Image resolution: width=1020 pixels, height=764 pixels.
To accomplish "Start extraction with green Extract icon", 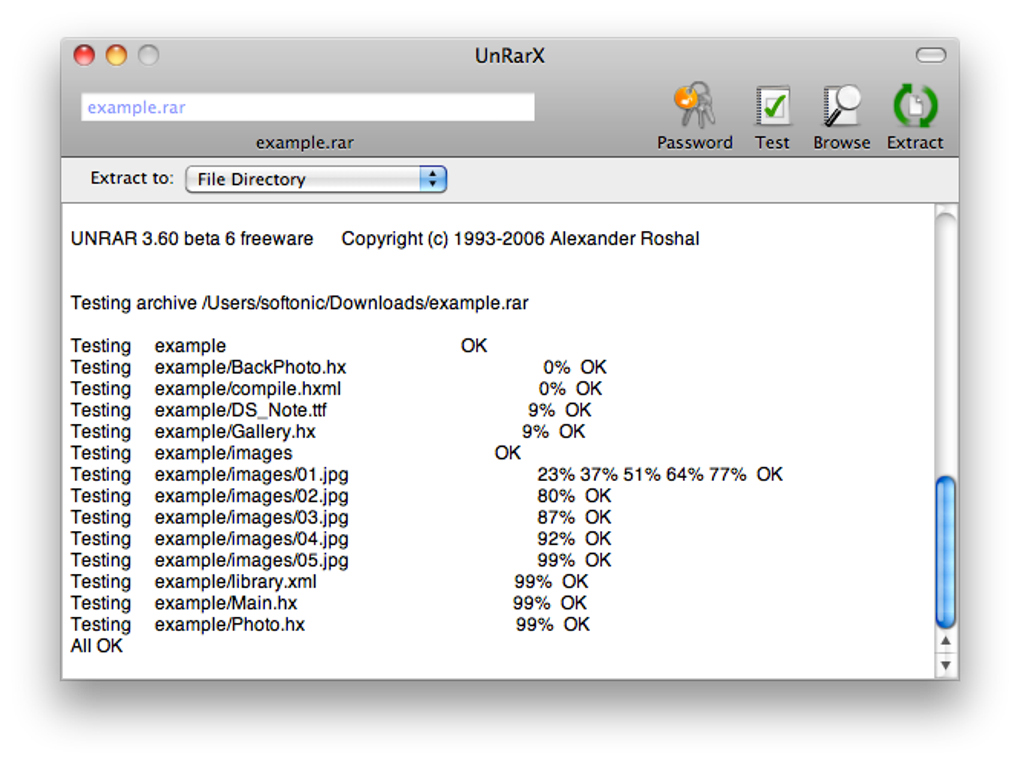I will tap(915, 105).
